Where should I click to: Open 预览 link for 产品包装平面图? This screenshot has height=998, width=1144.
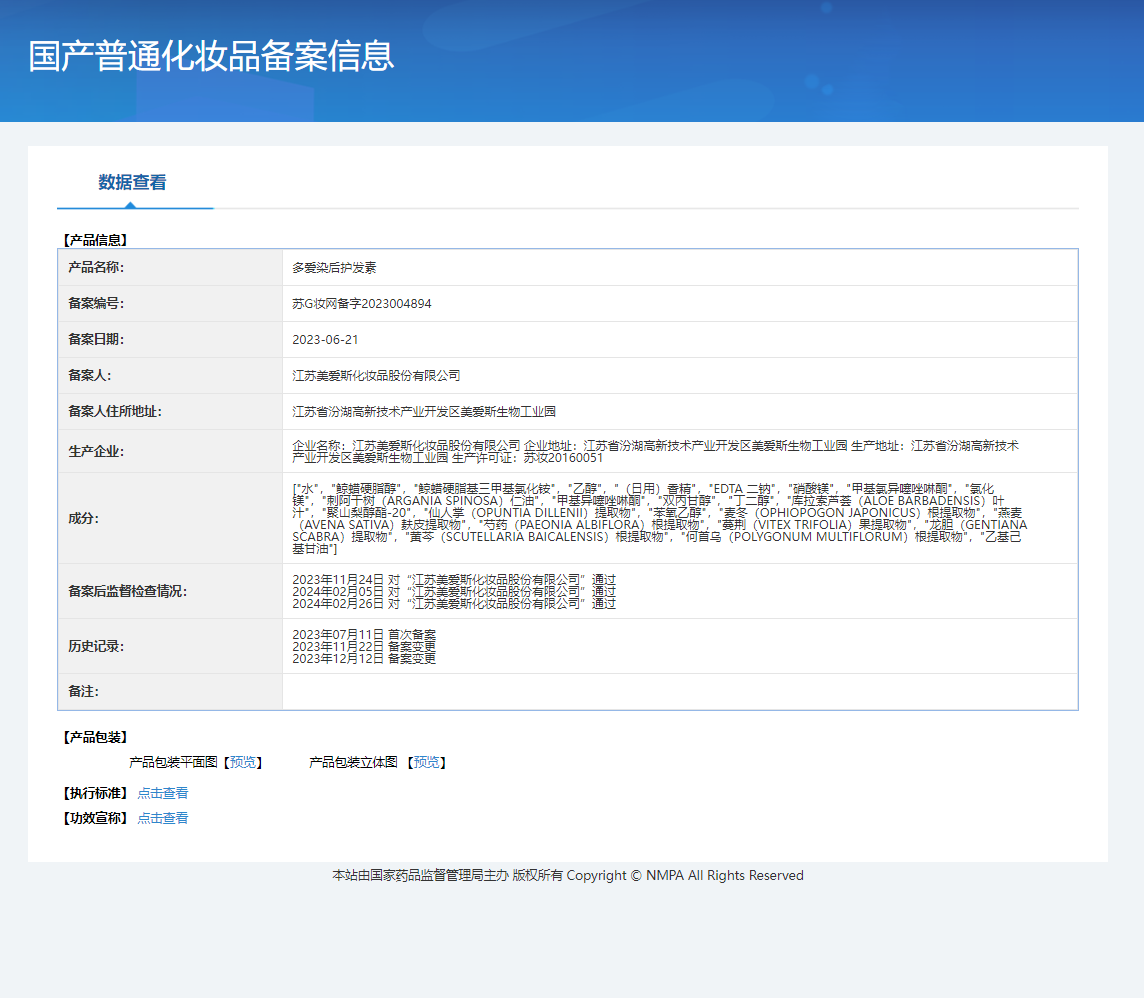[x=242, y=762]
